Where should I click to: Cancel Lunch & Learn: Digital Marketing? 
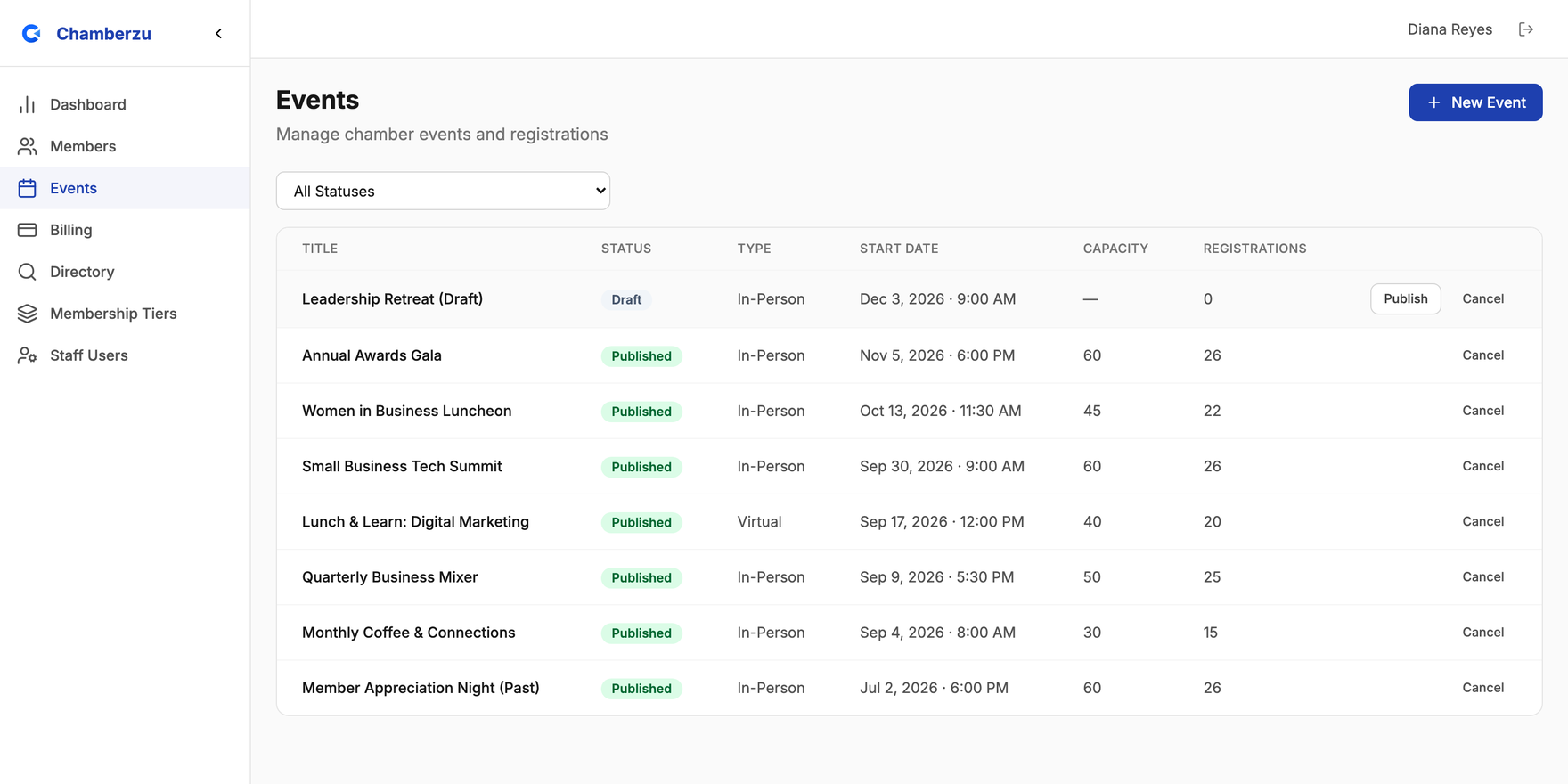pos(1483,521)
